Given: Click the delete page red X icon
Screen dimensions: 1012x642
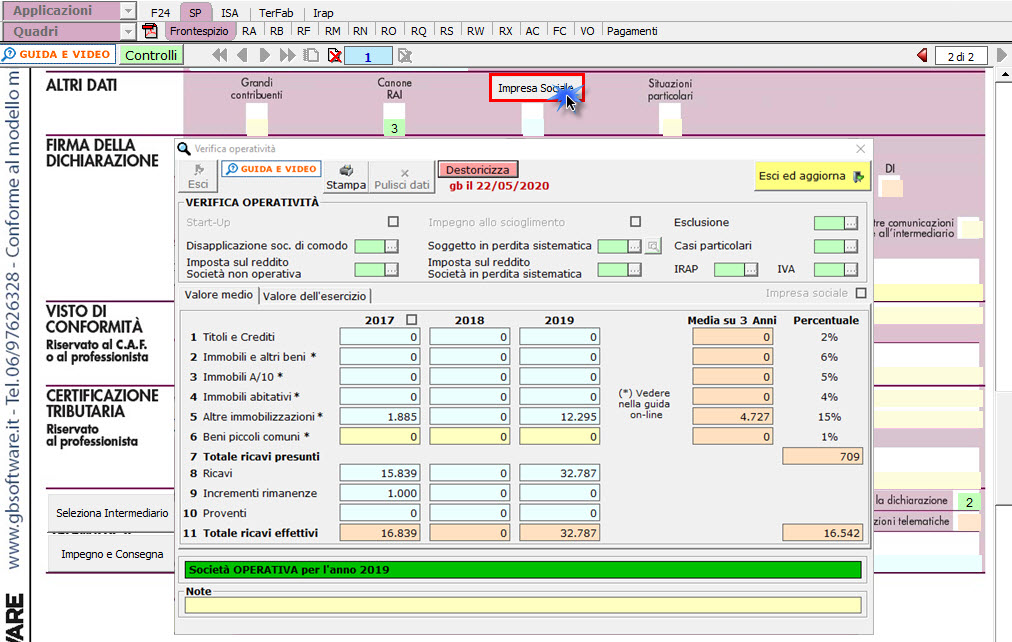Looking at the screenshot, I should pos(334,55).
